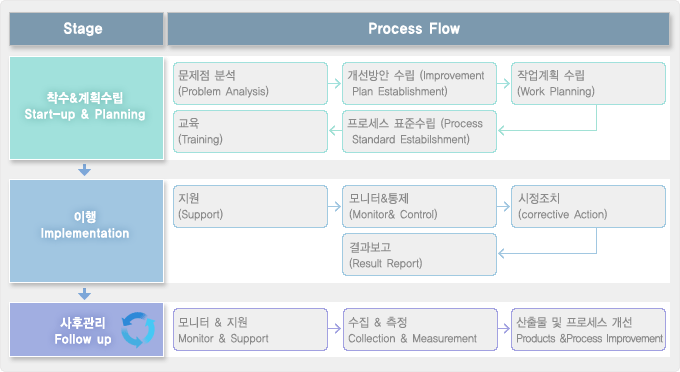Click arrow between Monitor & Support and Collection
The image size is (680, 372).
coord(334,329)
